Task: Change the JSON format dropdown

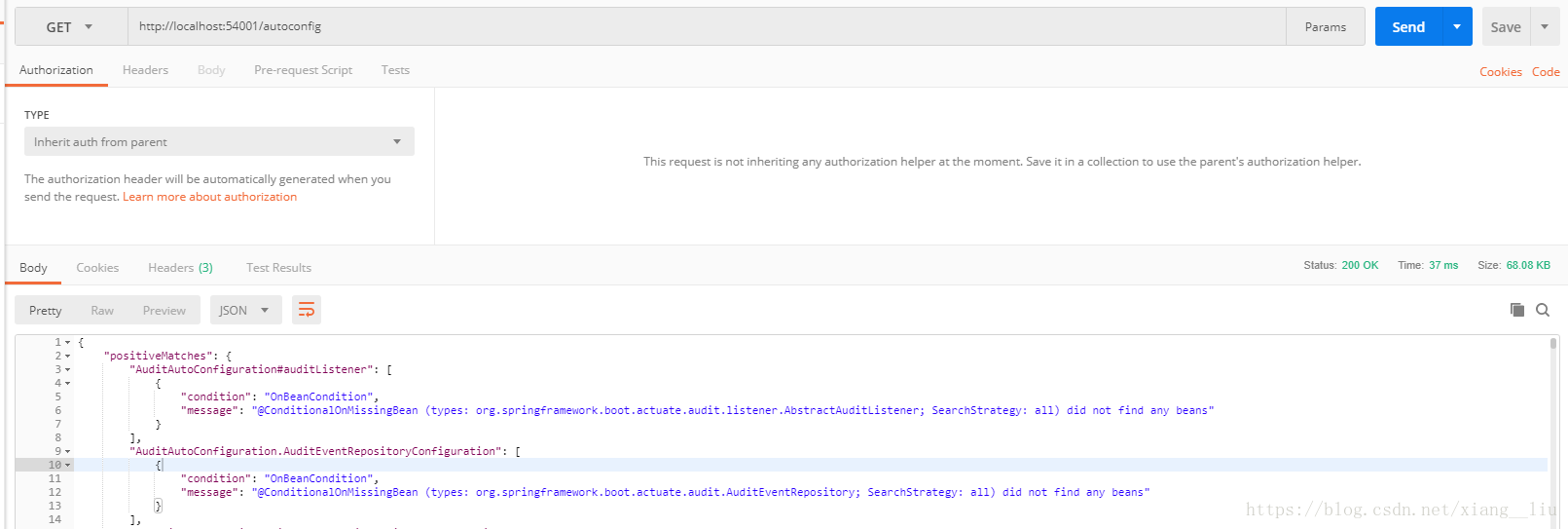Action: coord(245,310)
